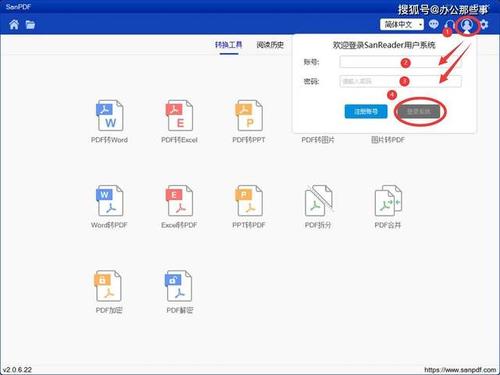Click the PDF转图片 label
The image size is (500, 375).
[x=318, y=140]
